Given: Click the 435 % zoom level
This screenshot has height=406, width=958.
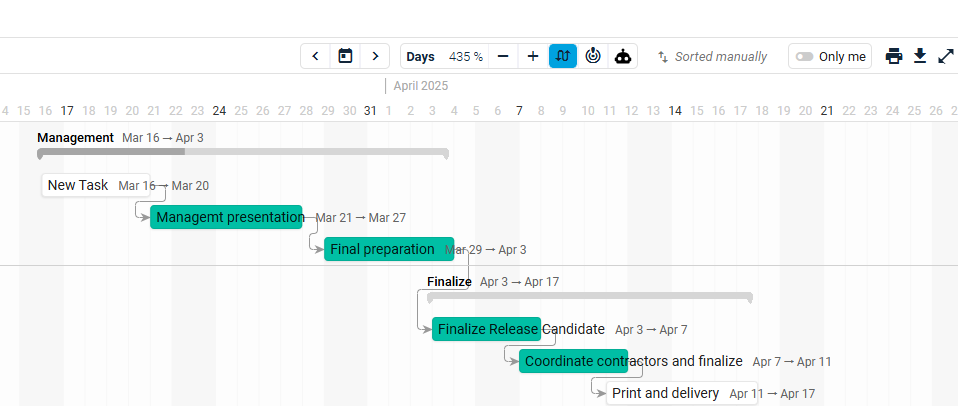Looking at the screenshot, I should [x=466, y=57].
